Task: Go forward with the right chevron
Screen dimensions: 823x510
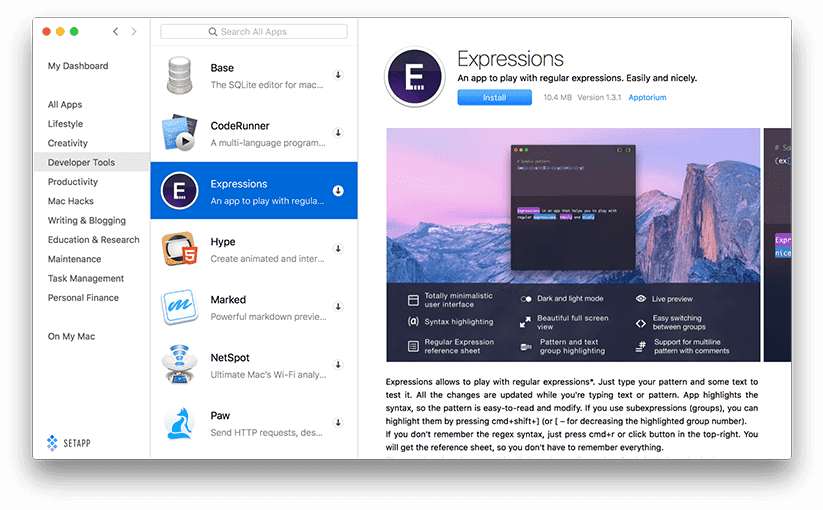Action: tap(135, 32)
